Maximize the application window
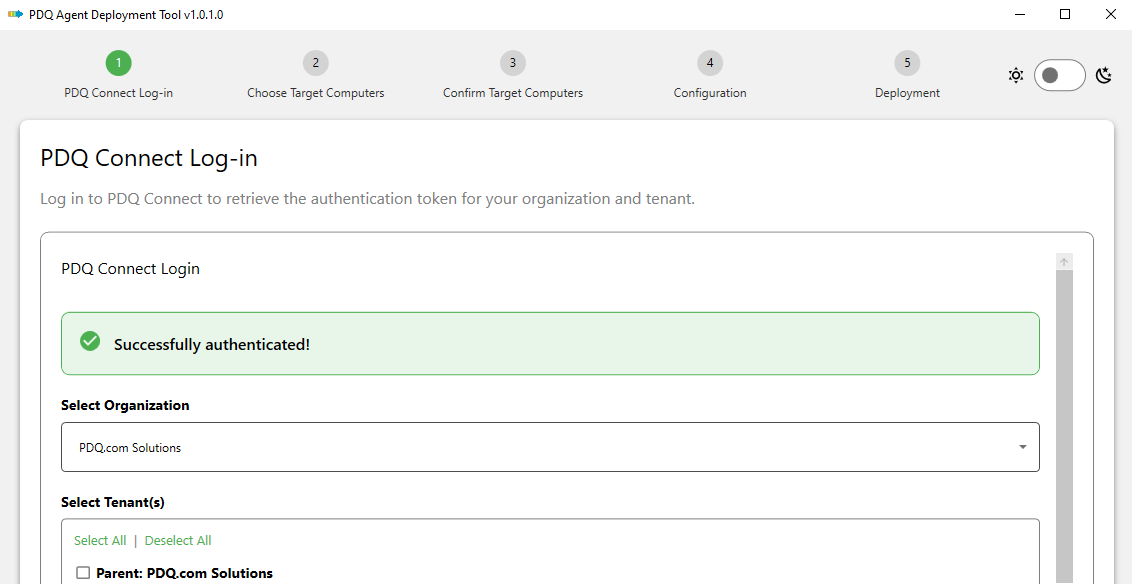Viewport: 1132px width, 584px height. [1065, 14]
